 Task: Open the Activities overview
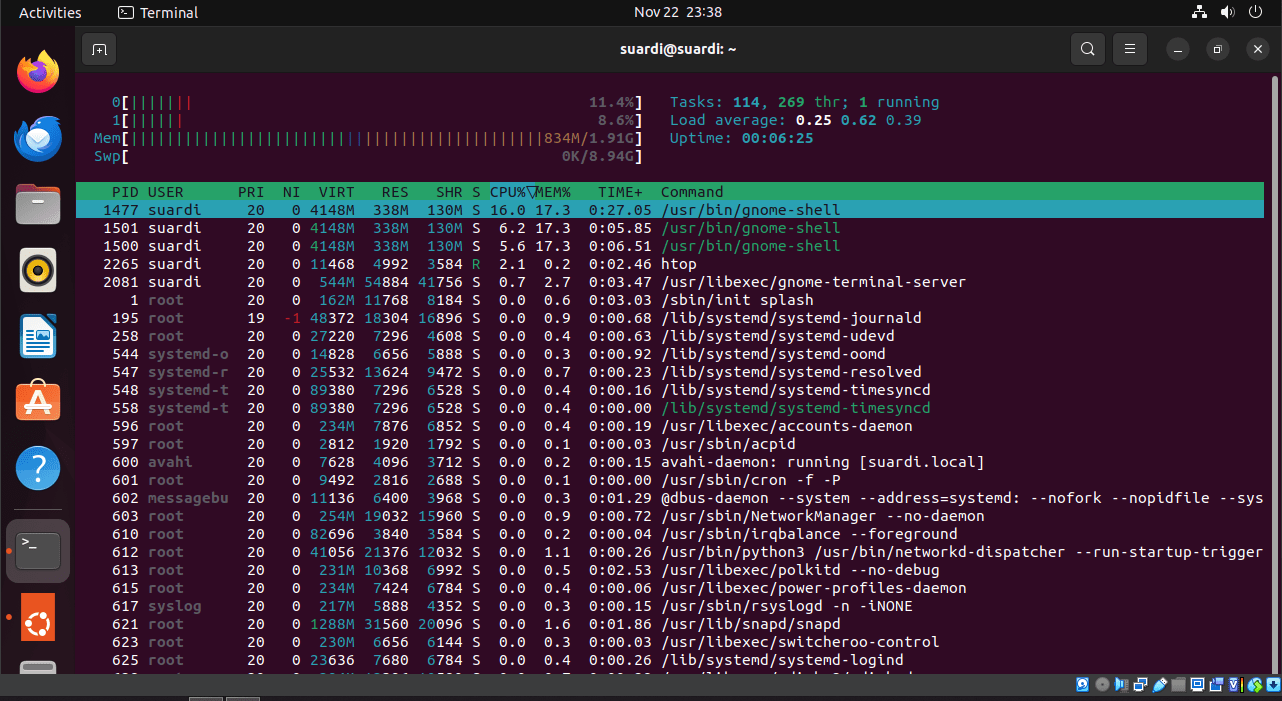point(50,13)
